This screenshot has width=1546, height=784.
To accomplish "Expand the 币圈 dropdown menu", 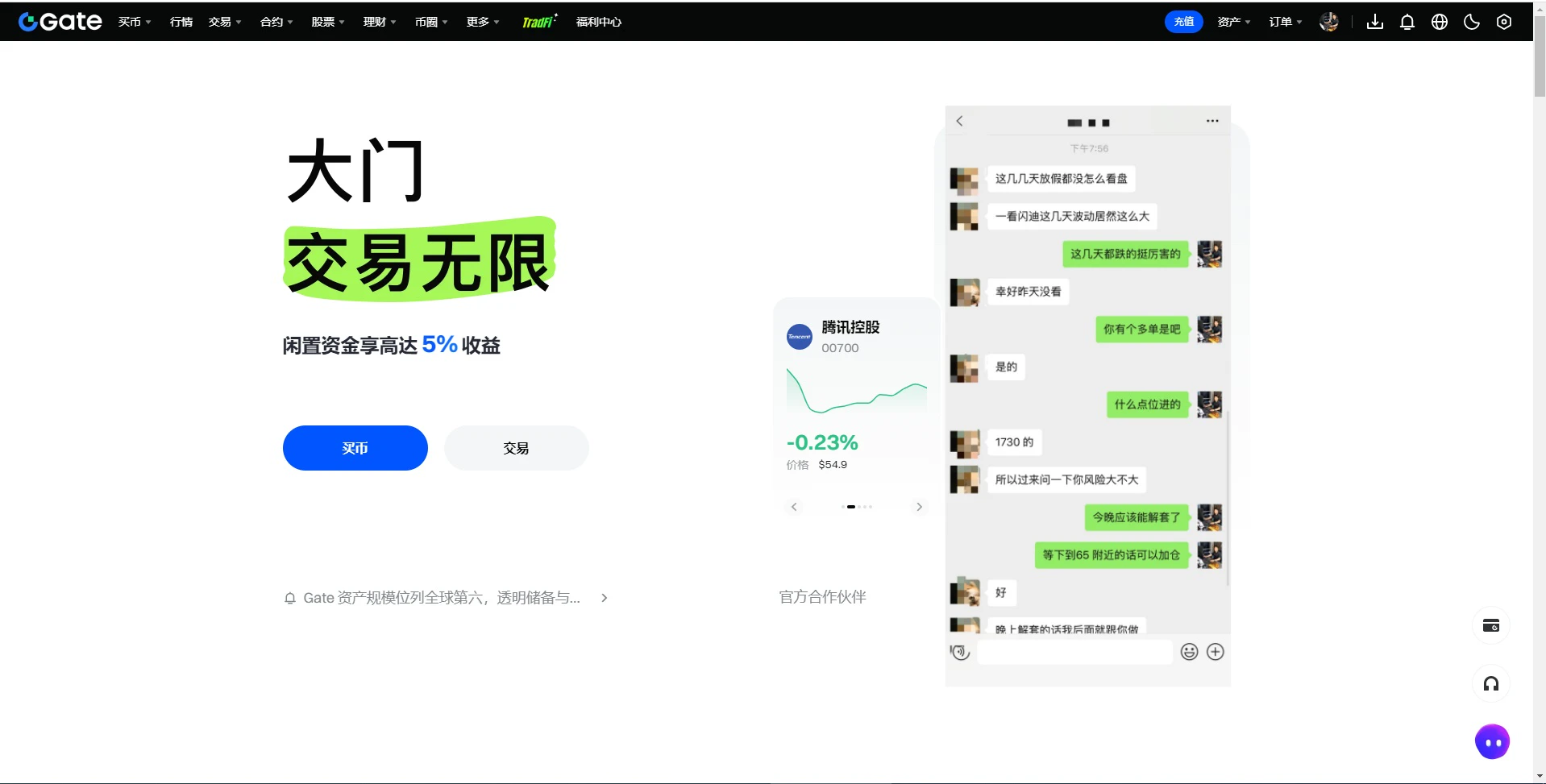I will click(431, 22).
